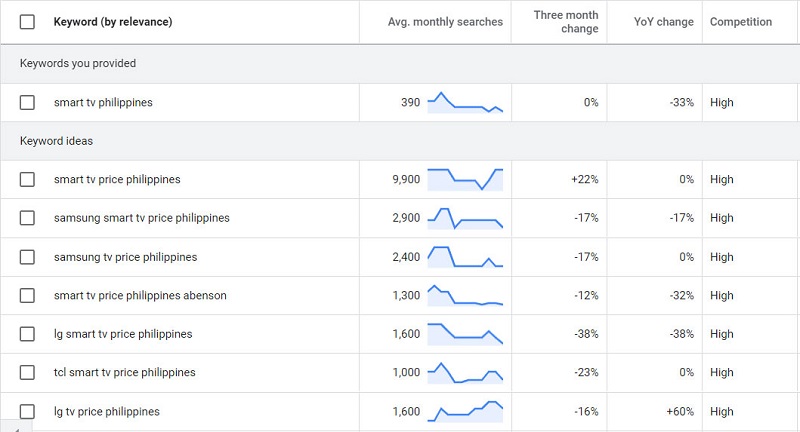Check the 'smart tv philippines' keyword checkbox
Screen dimensions: 800x432
(27, 102)
